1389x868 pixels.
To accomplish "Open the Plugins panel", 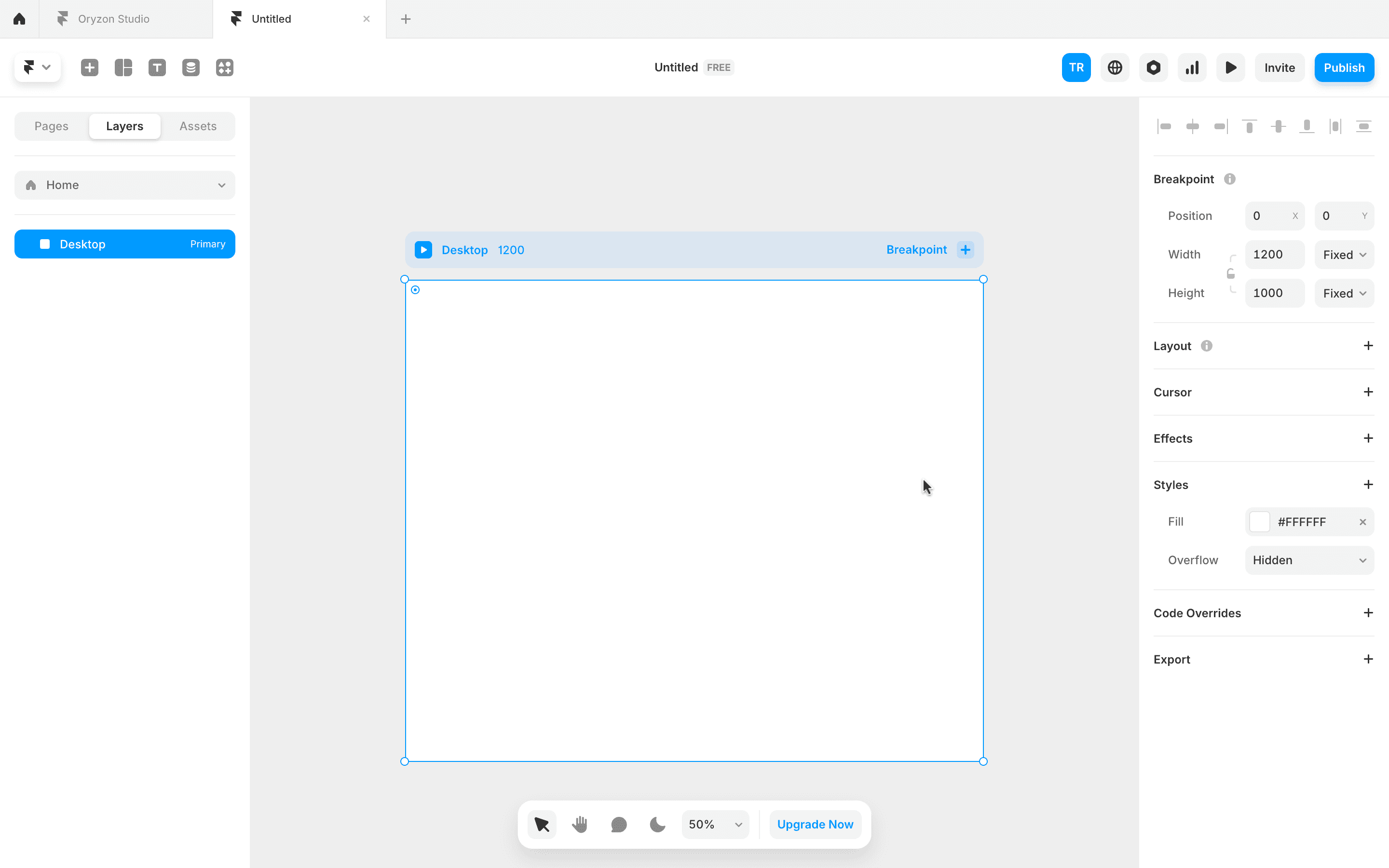I will (224, 67).
